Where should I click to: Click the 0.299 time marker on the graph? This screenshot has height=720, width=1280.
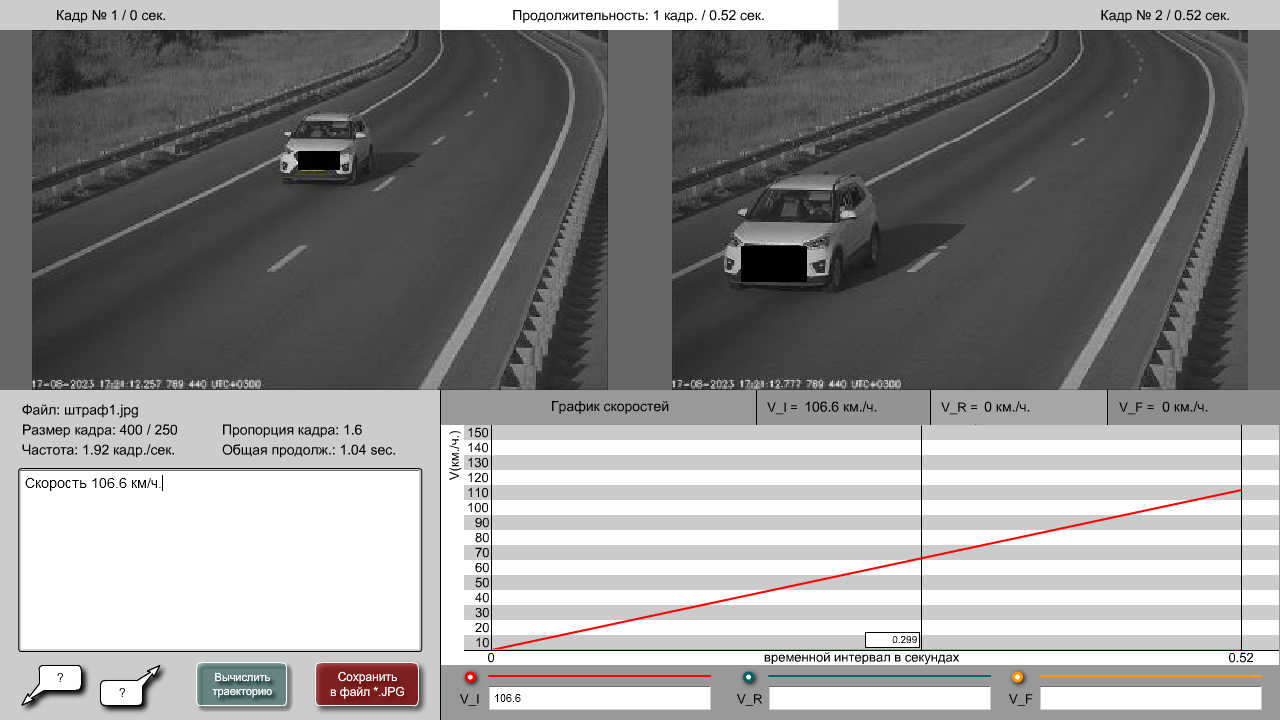click(x=892, y=640)
